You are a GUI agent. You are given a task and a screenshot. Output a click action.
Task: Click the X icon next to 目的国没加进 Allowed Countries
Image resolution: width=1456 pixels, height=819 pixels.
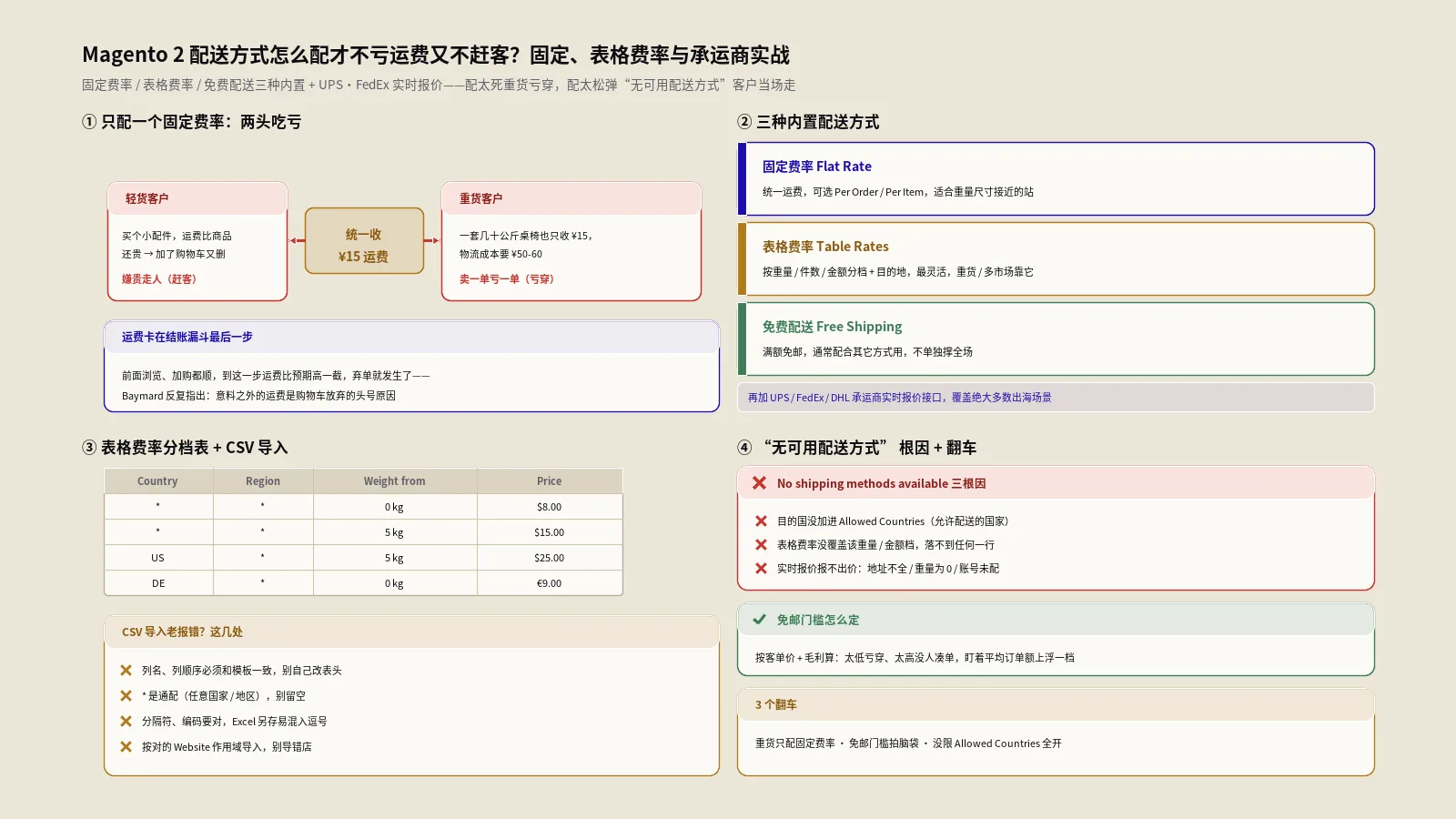pos(761,521)
